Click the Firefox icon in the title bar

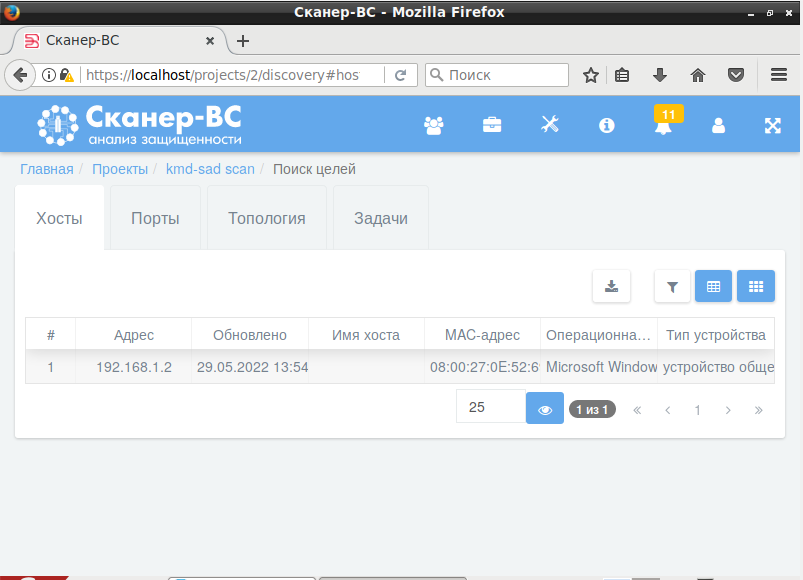[x=11, y=12]
